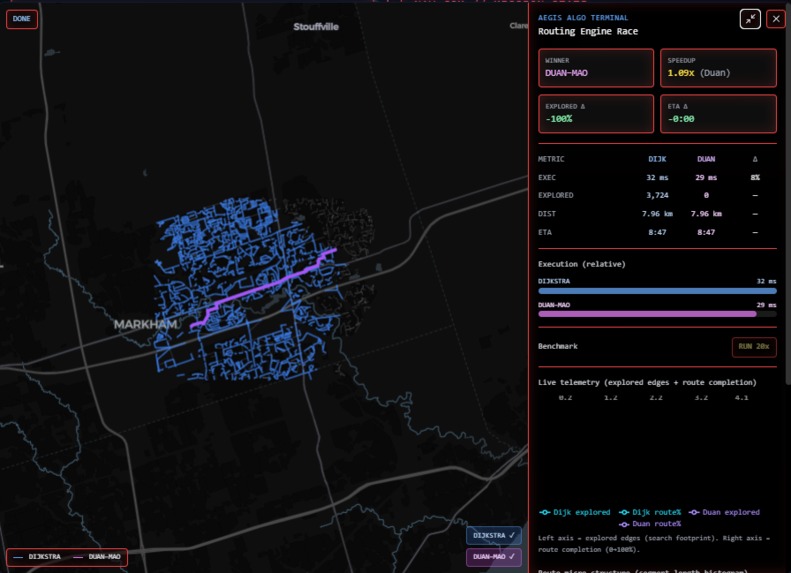
Task: Click the Benchmark label
Action: pyautogui.click(x=557, y=347)
